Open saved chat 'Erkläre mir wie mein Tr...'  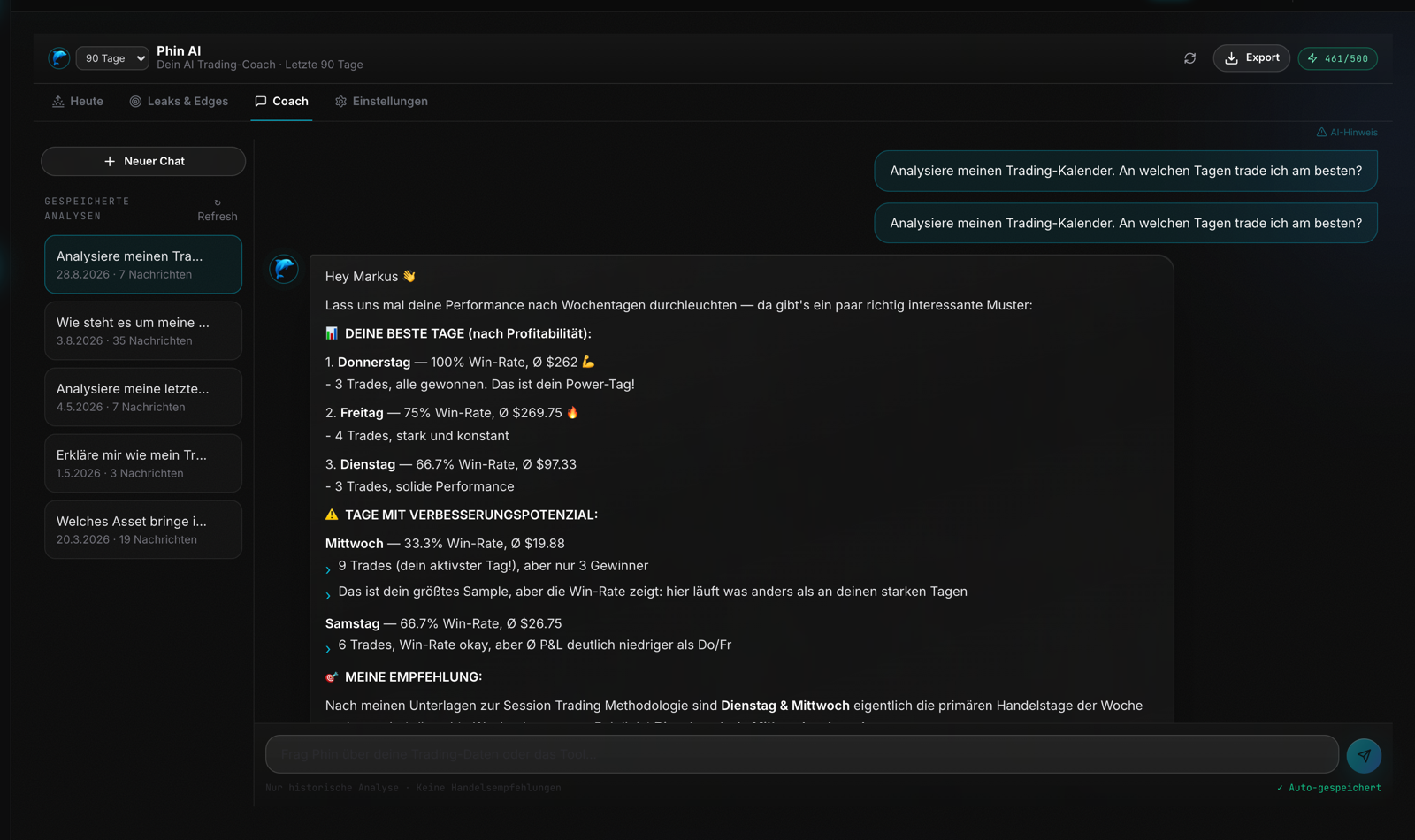click(x=143, y=463)
